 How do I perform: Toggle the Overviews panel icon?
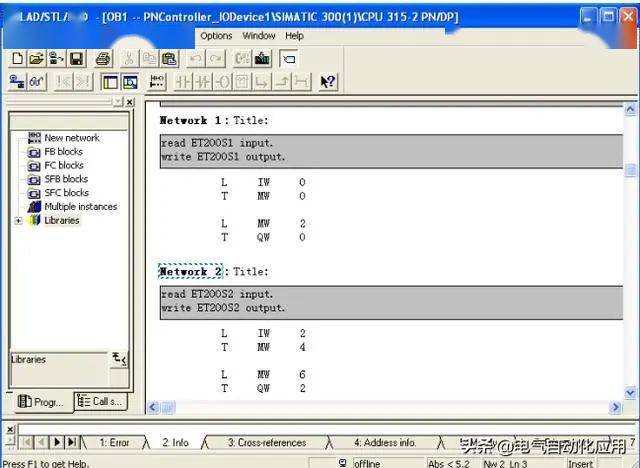[110, 82]
